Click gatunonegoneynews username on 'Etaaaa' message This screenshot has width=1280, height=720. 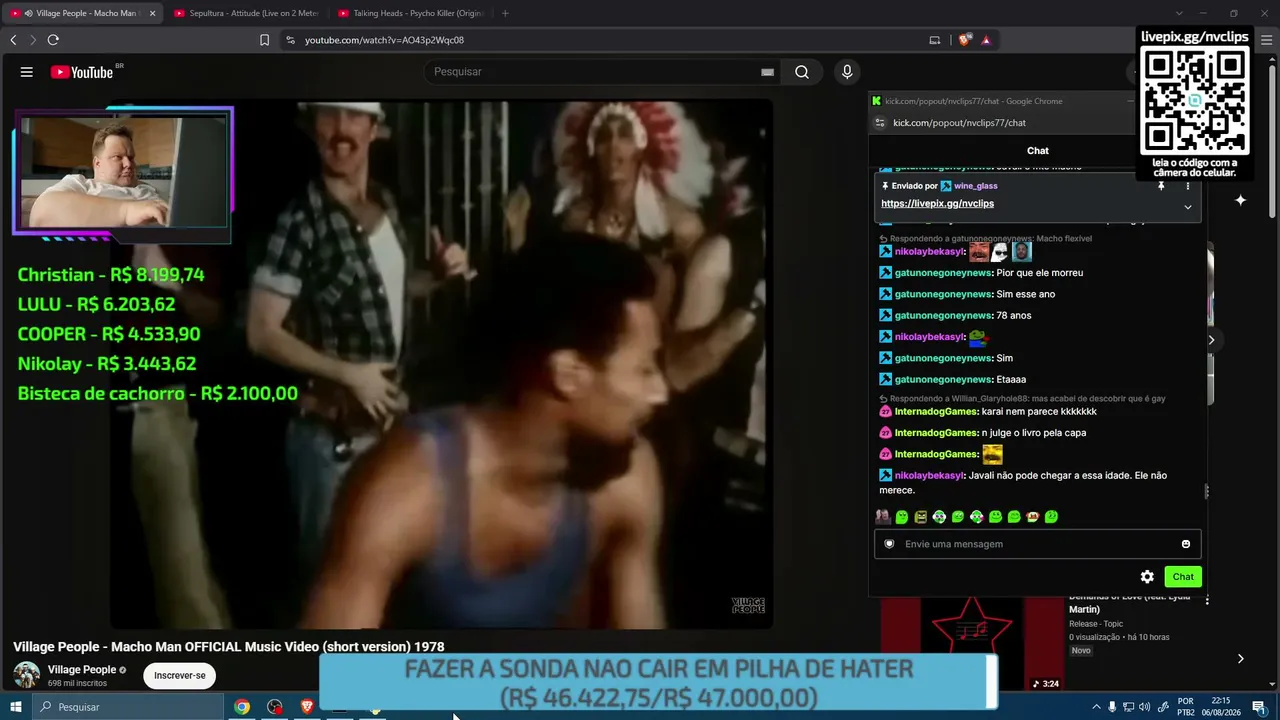click(944, 380)
